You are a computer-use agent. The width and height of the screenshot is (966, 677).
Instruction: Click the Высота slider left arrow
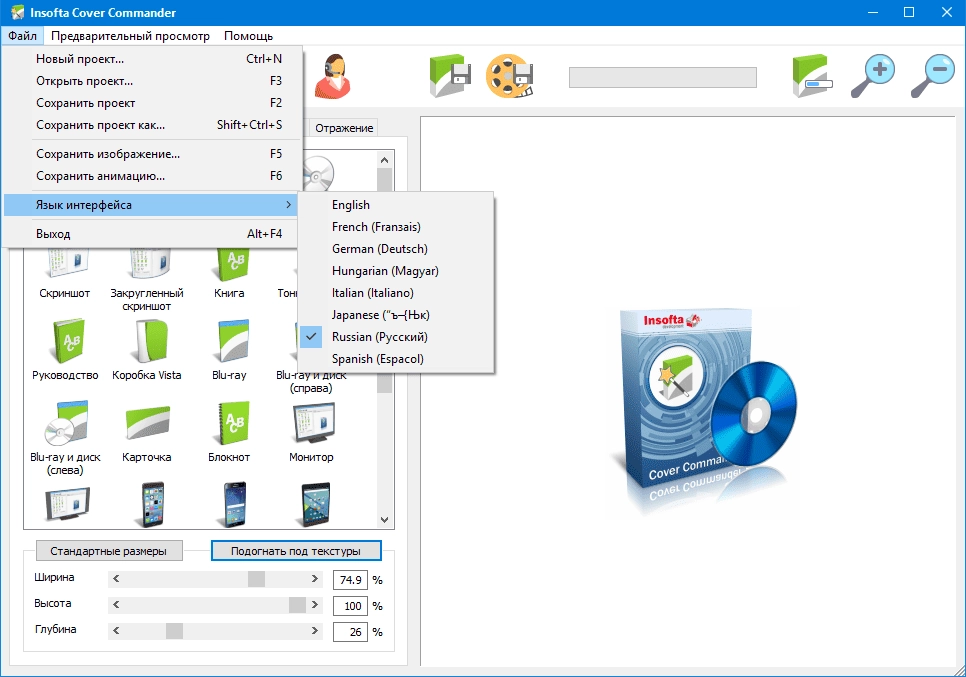[116, 605]
